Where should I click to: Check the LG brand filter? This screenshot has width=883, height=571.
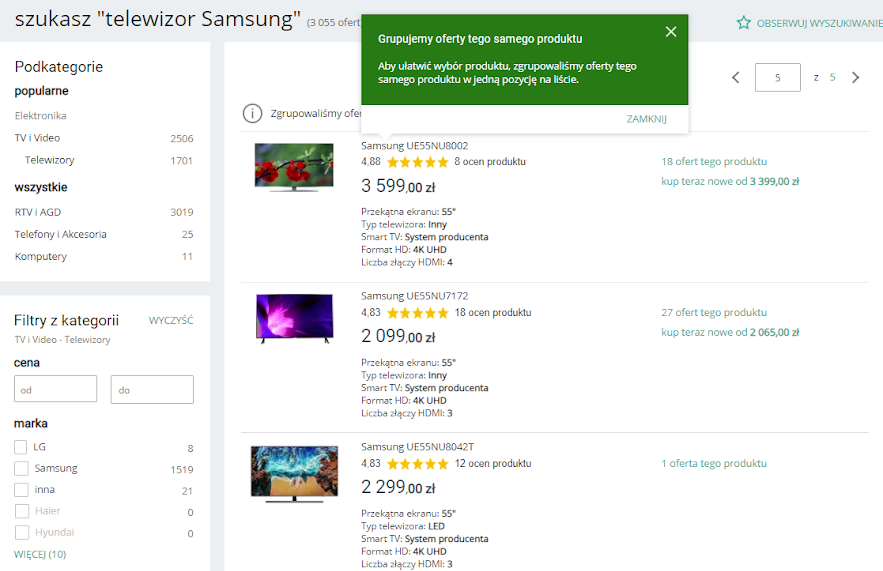(21, 447)
